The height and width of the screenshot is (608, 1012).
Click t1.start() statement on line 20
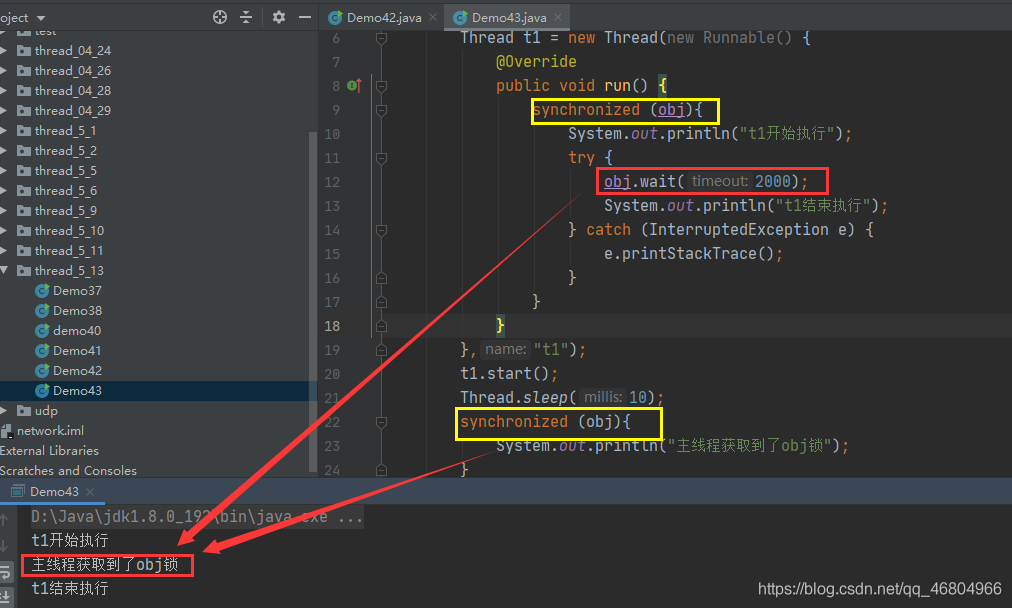tap(509, 374)
